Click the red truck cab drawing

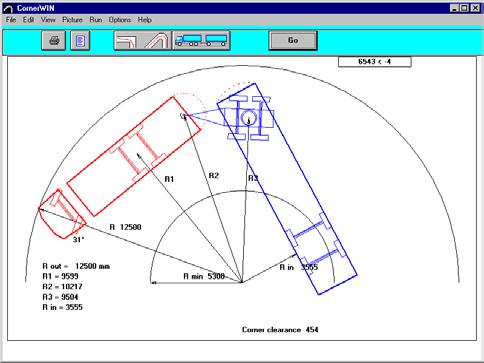click(62, 214)
